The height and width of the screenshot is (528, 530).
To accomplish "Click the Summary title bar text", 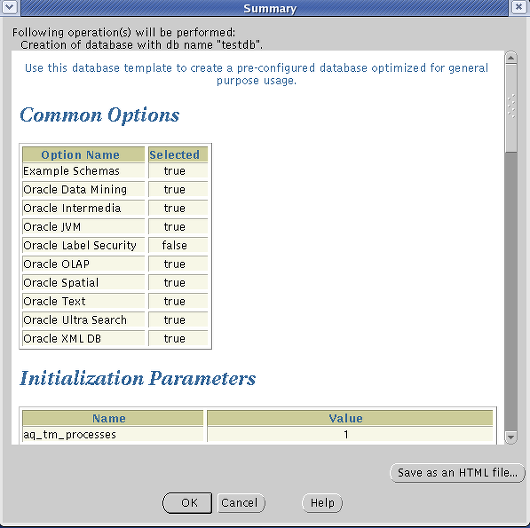I will [270, 8].
